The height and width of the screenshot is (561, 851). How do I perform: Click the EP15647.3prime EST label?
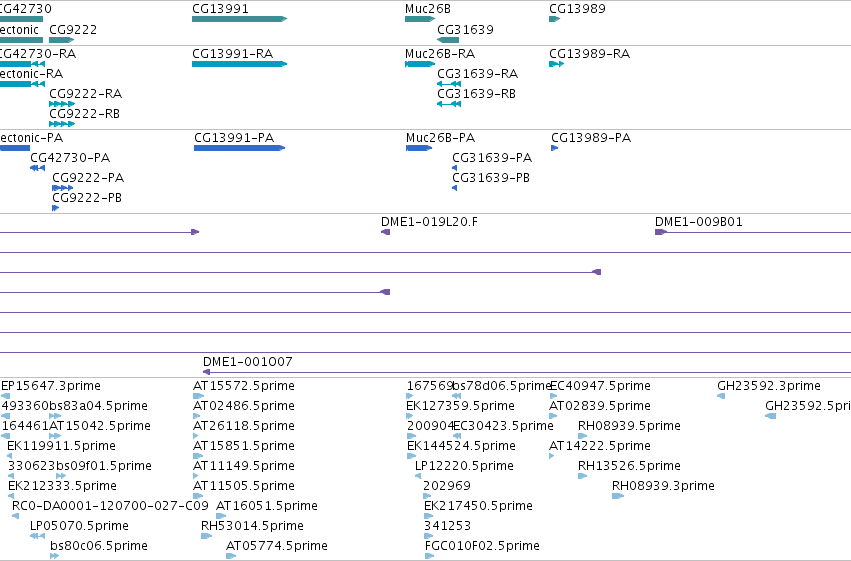(x=51, y=386)
